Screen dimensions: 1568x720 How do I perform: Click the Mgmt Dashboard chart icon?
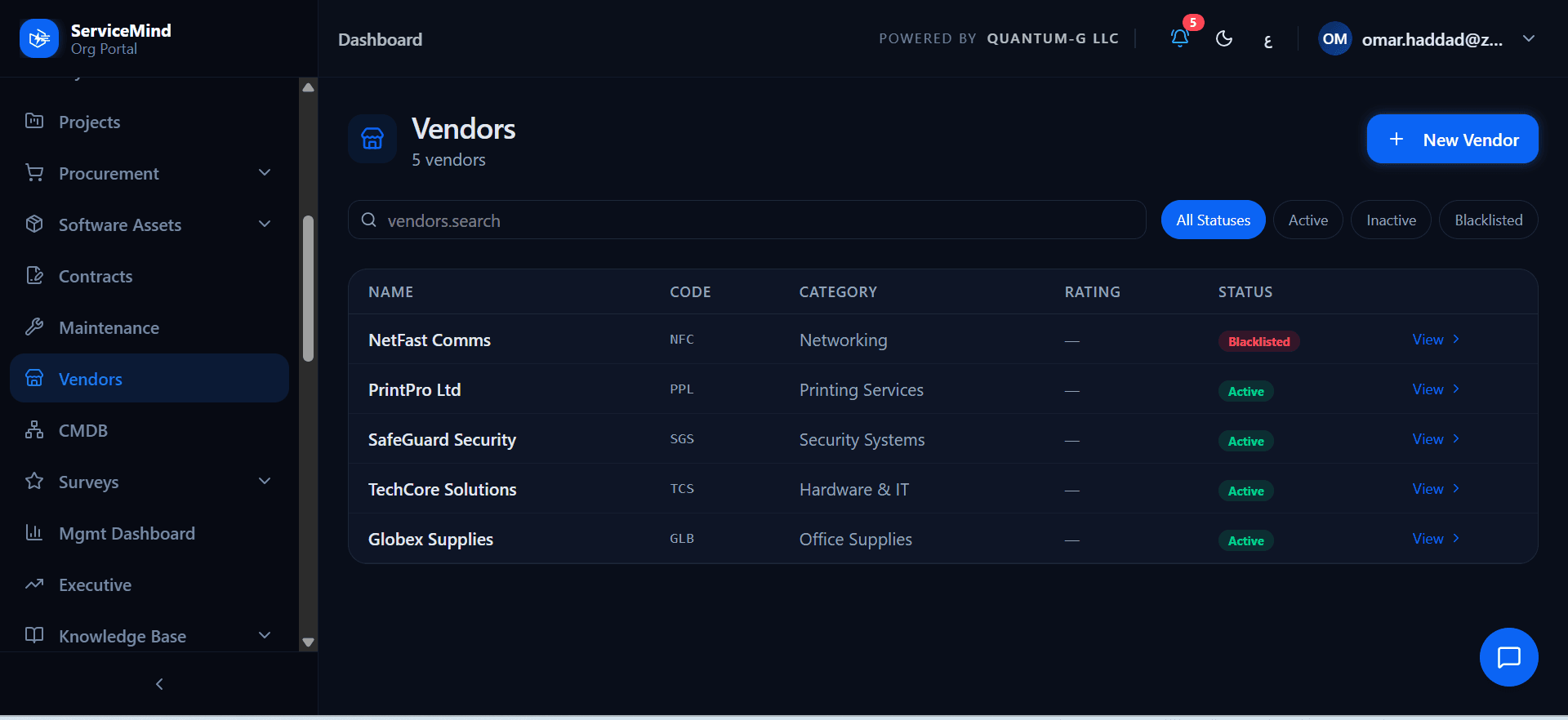pos(34,532)
